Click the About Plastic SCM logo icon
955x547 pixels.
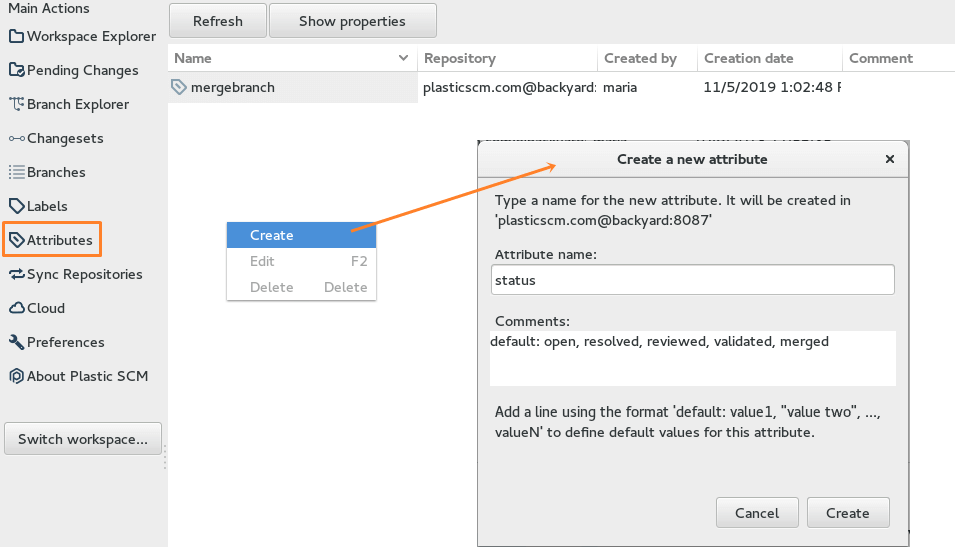pos(16,376)
